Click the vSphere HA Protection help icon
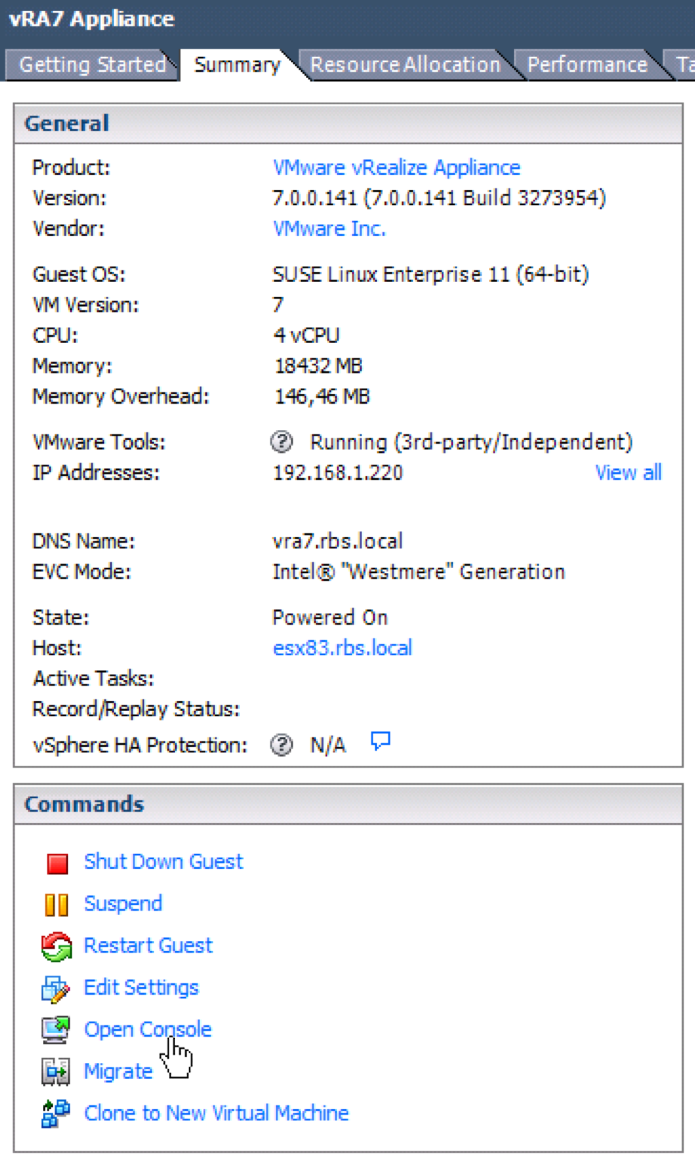 point(282,745)
